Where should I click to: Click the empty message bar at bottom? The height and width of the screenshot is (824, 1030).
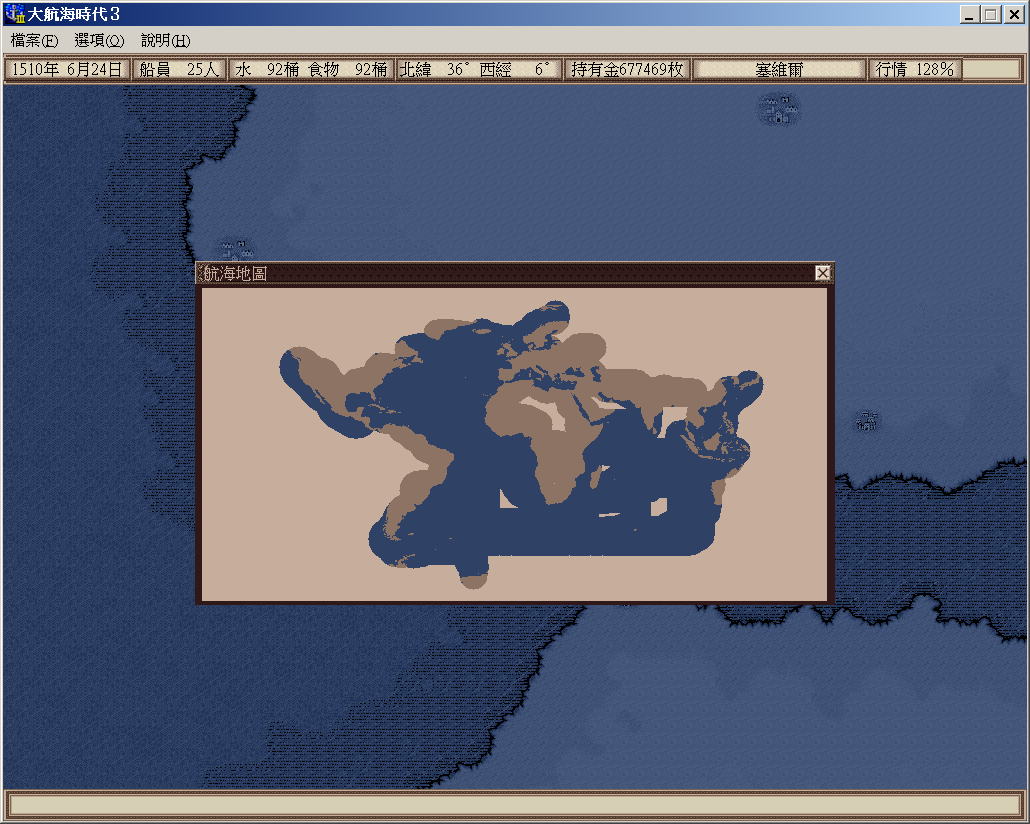click(514, 805)
